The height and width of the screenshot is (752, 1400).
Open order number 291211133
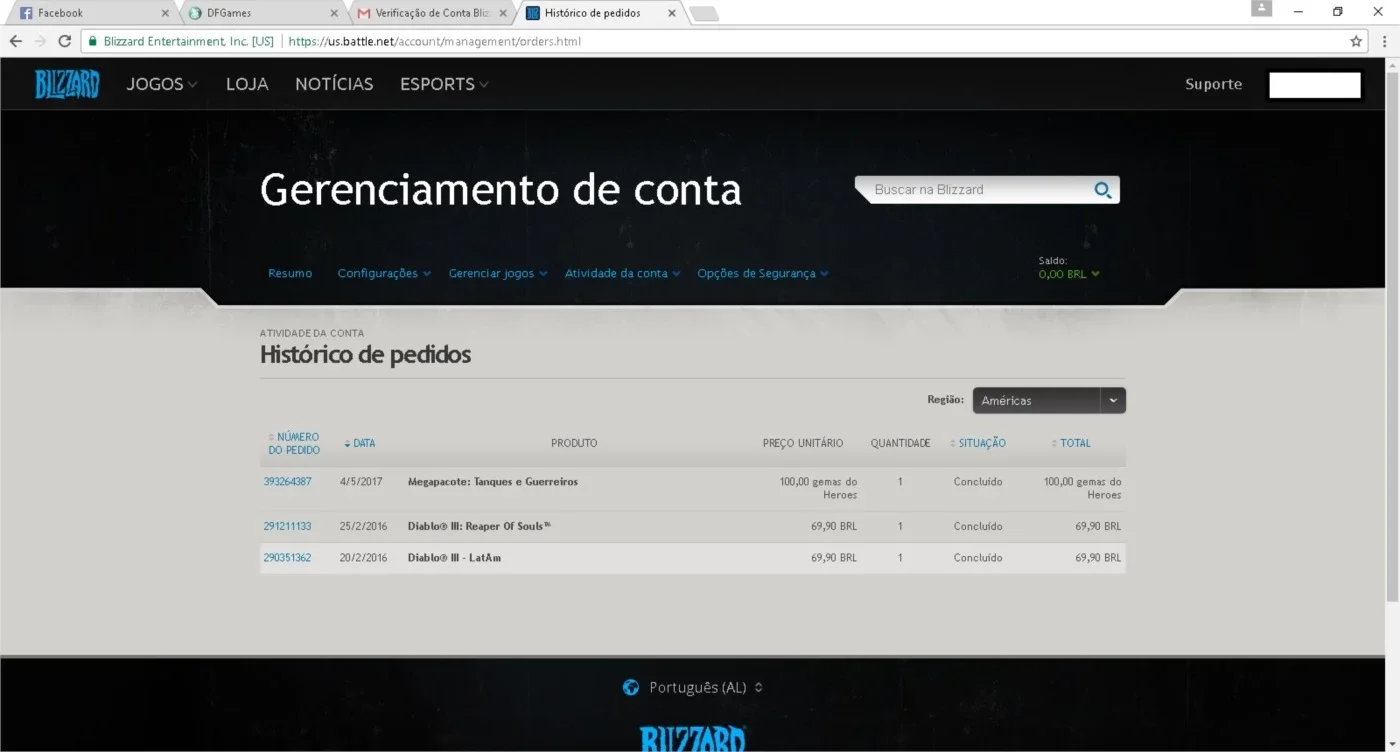pos(287,526)
